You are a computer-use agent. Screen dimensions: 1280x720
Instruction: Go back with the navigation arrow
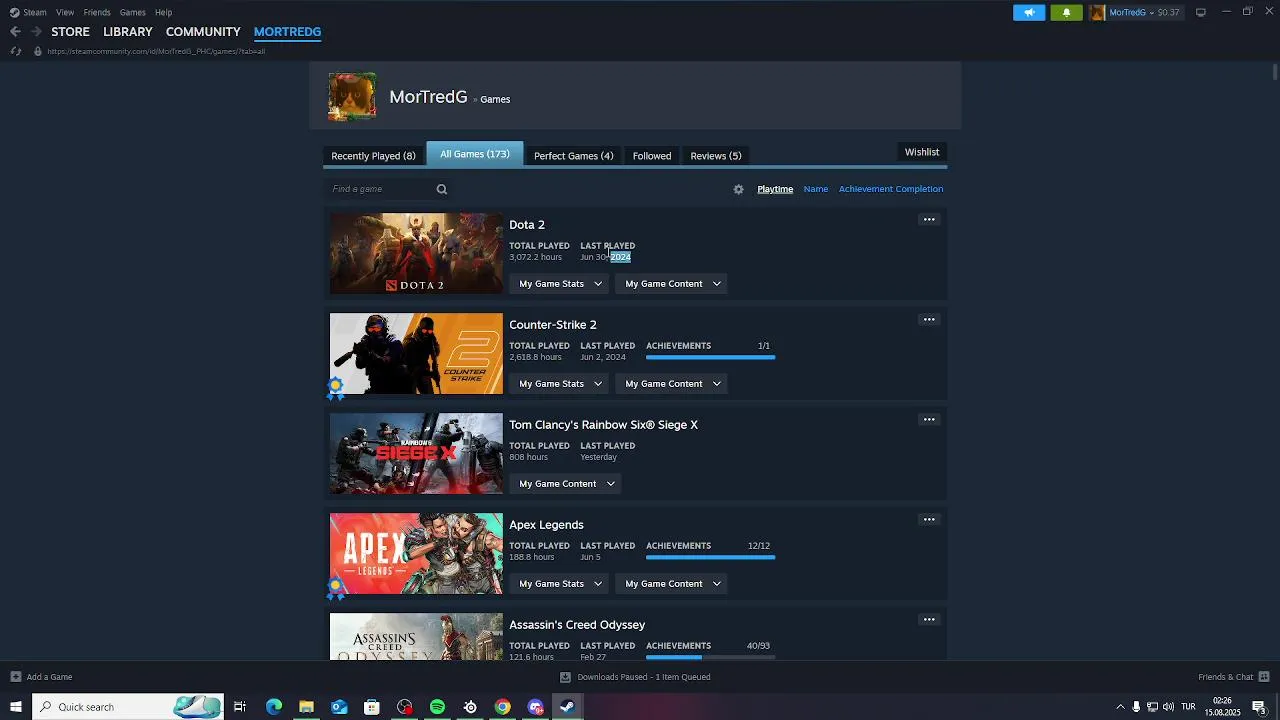click(15, 32)
